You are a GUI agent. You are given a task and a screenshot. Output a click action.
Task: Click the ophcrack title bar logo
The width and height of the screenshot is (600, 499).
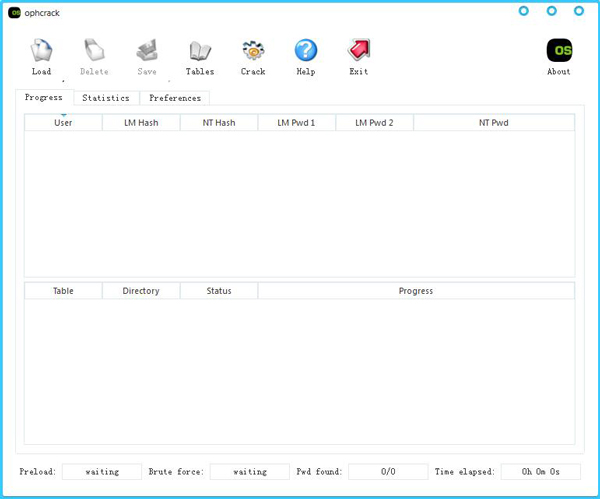[15, 13]
